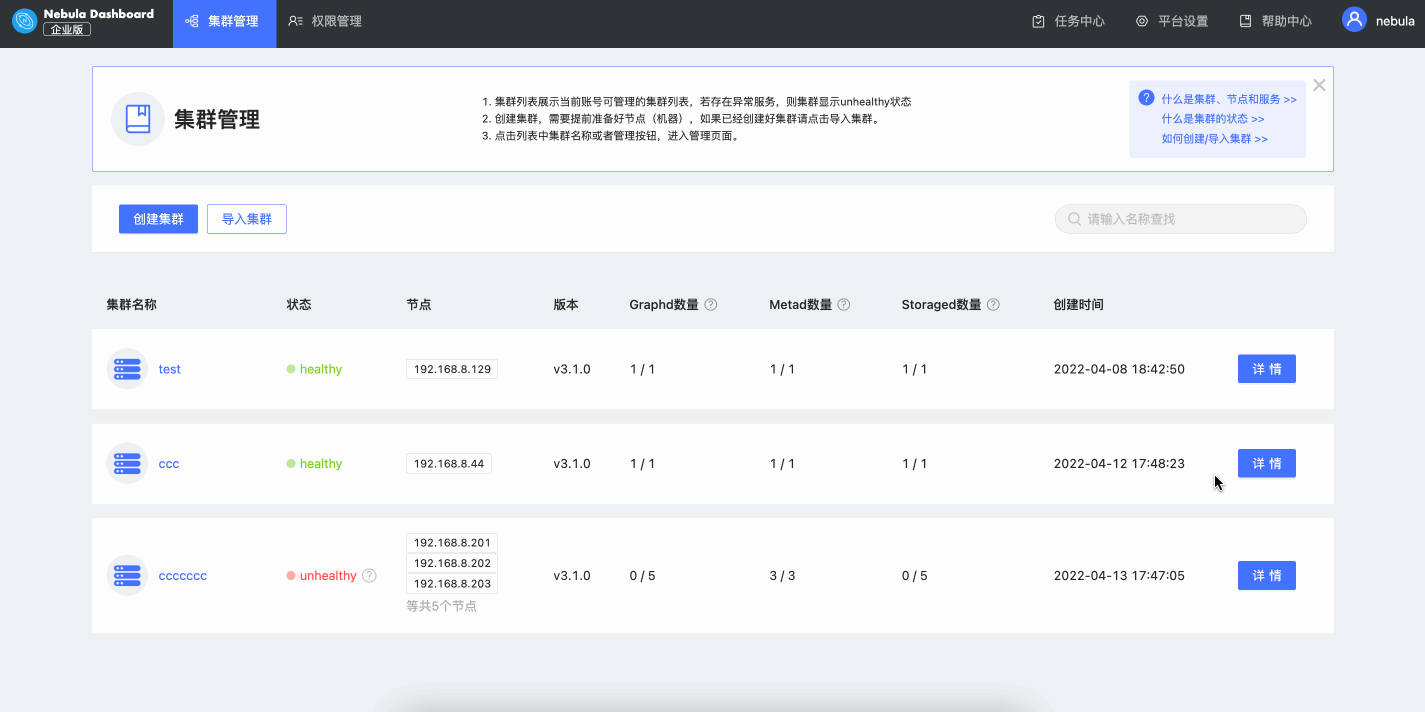Click the healthy status of test
1425x712 pixels.
[321, 369]
